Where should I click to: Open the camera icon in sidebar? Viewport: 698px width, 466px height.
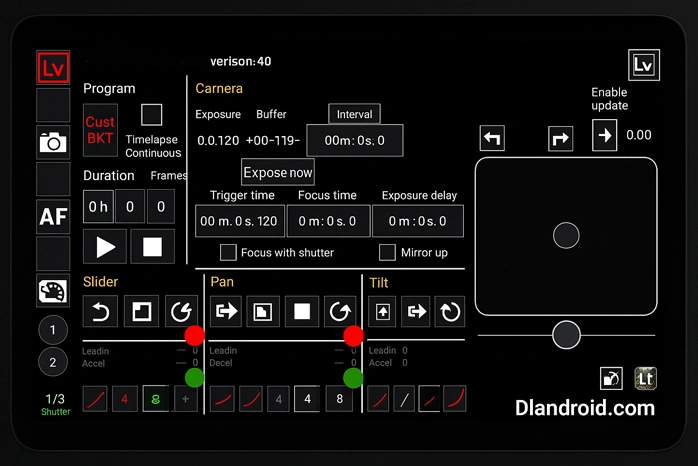pos(53,142)
